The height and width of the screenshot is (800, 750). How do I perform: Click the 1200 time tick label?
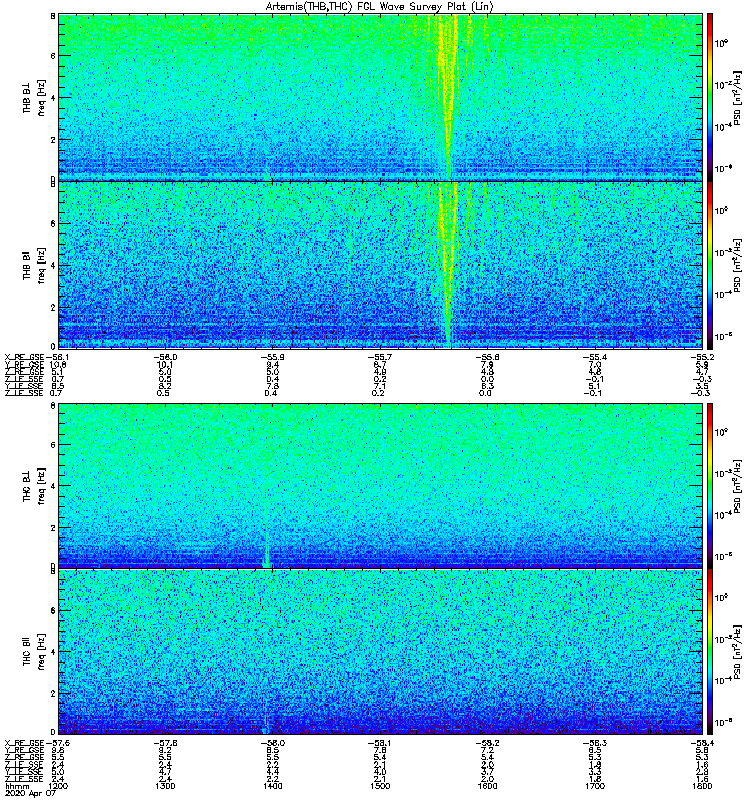click(x=58, y=786)
